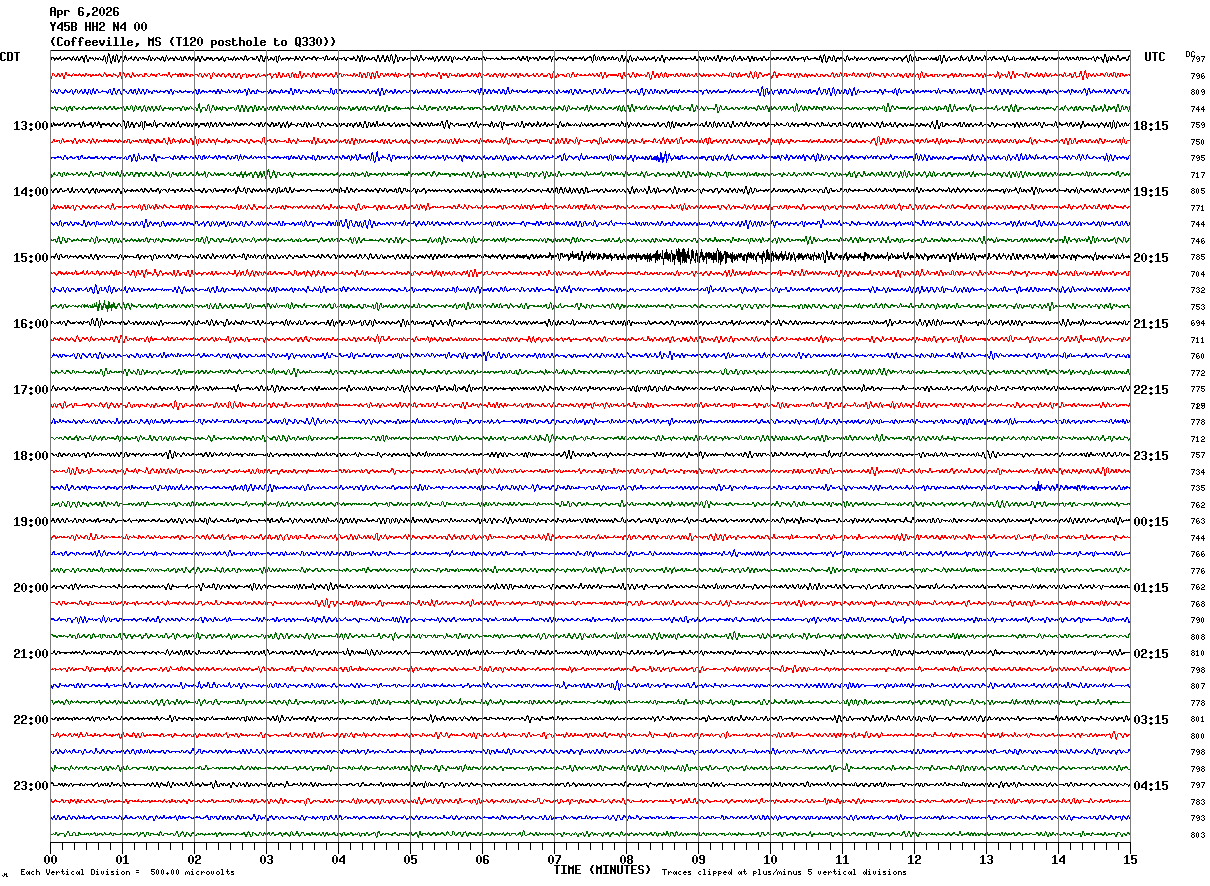
Task: Click the green burst at start of 15:45 trace
Action: [105, 305]
